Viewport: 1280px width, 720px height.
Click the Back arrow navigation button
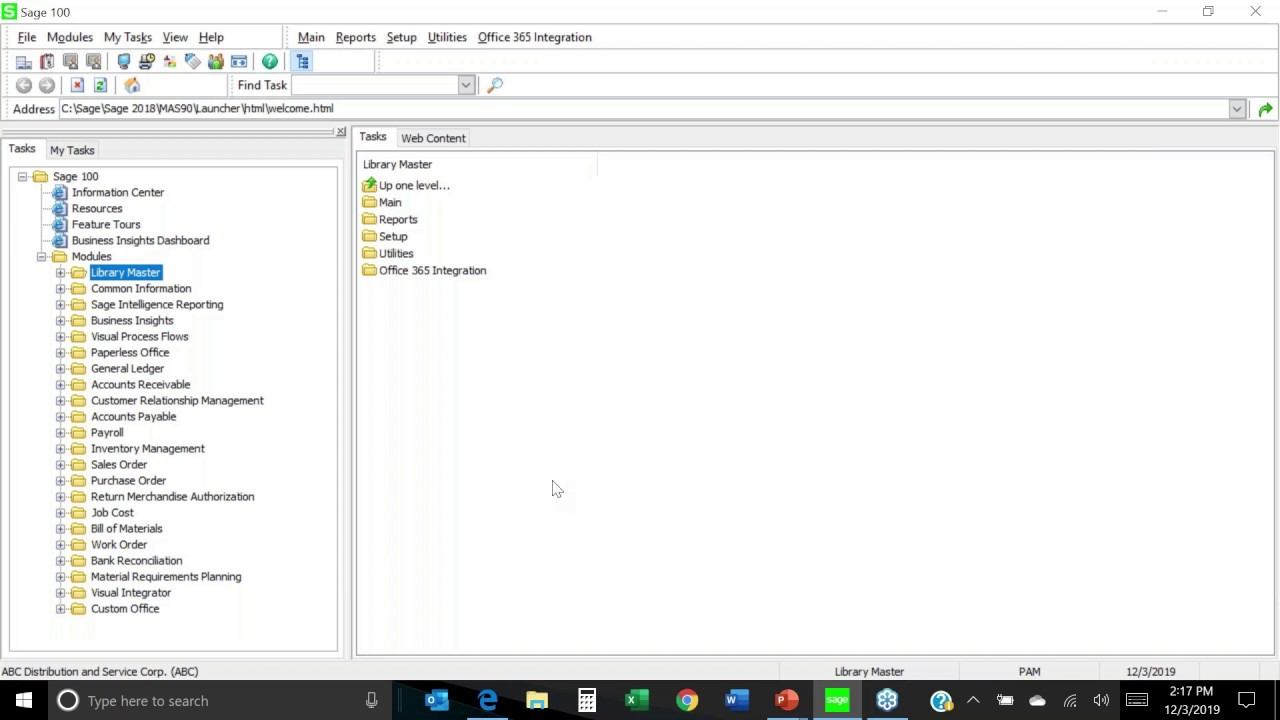[24, 86]
